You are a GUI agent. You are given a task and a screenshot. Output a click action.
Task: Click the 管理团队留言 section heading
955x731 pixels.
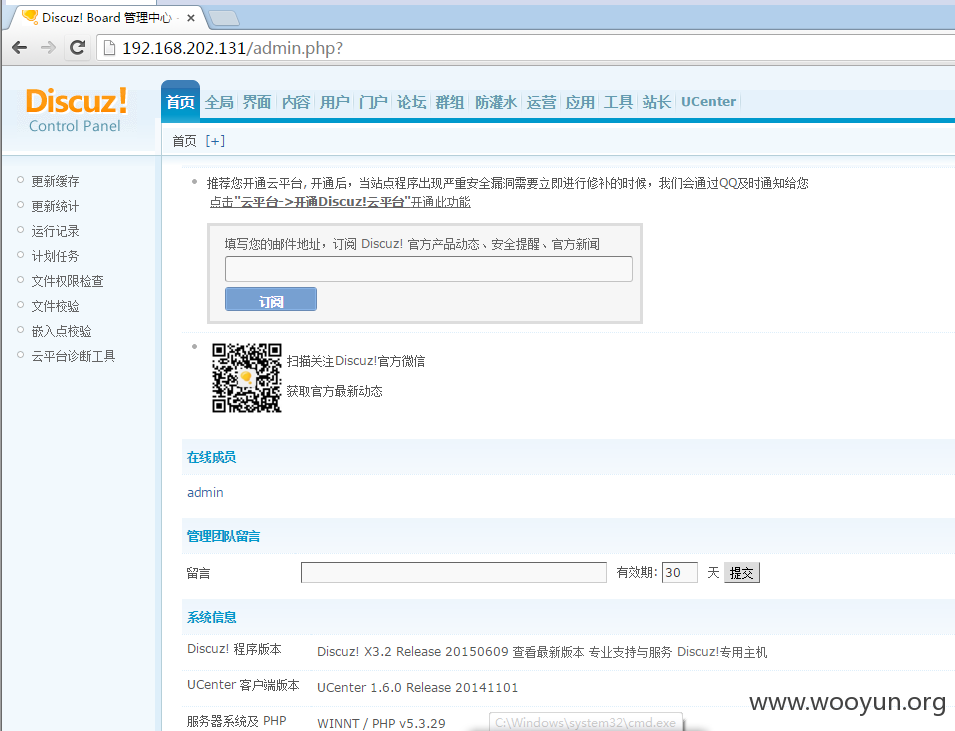[224, 536]
